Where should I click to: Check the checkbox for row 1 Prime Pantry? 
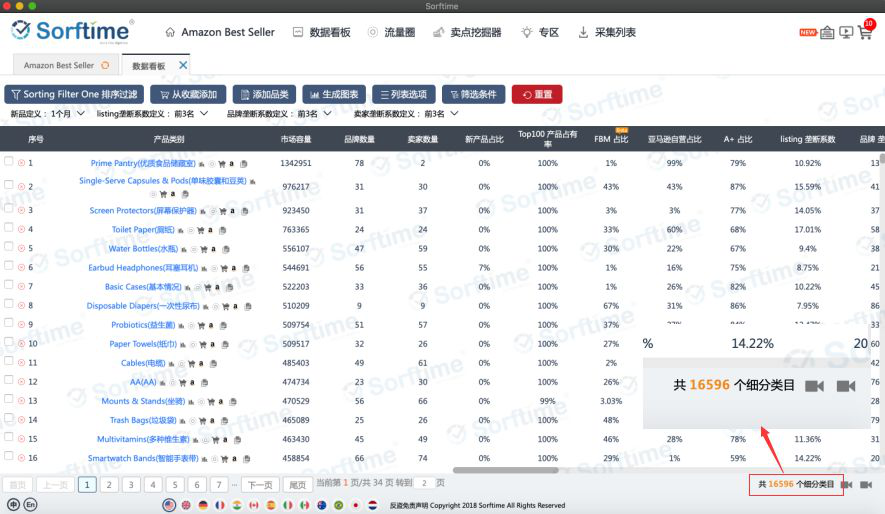tap(9, 161)
